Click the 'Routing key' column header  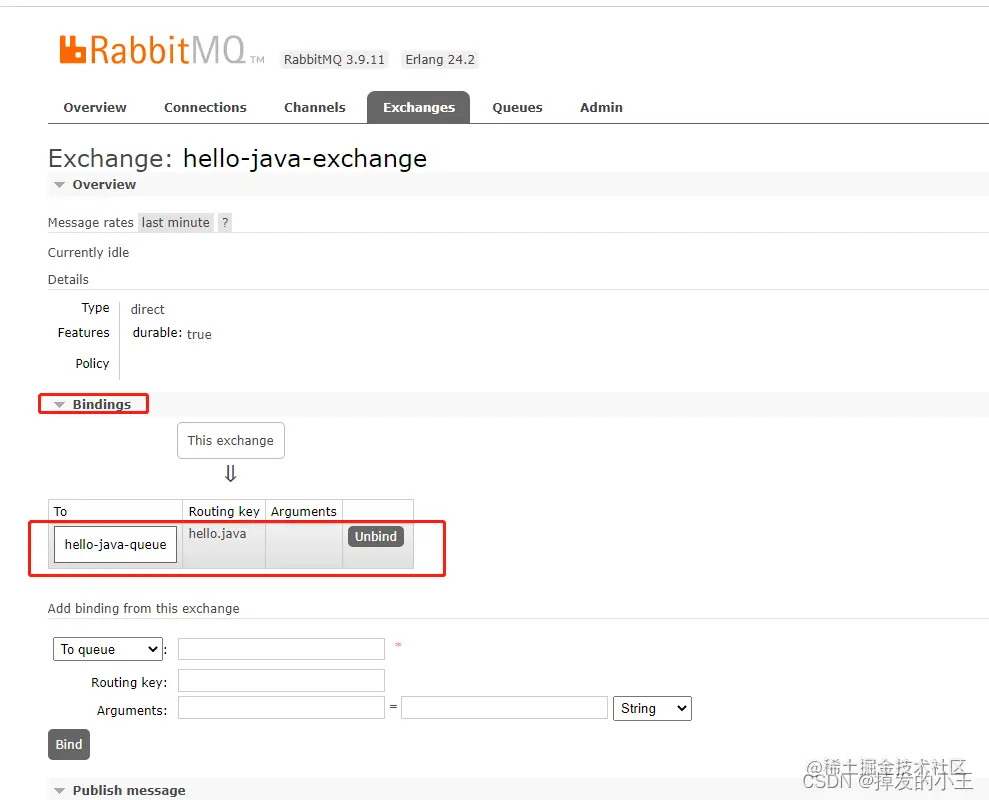pyautogui.click(x=224, y=511)
